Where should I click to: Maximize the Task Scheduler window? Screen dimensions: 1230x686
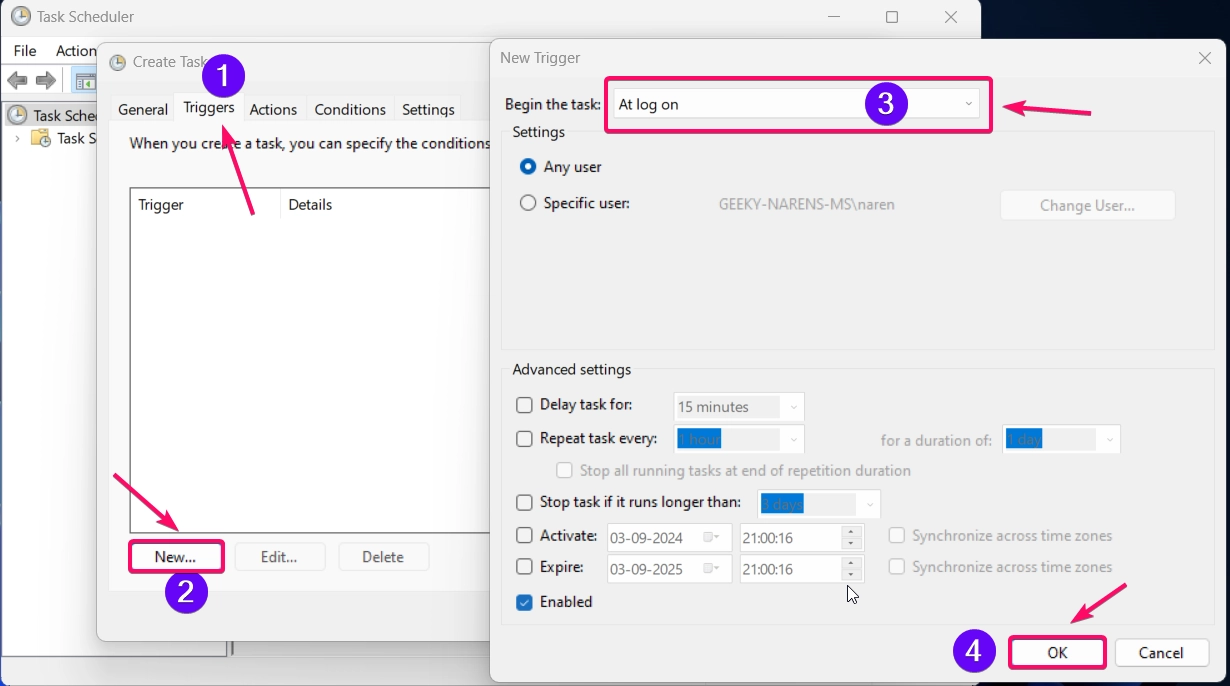point(892,17)
